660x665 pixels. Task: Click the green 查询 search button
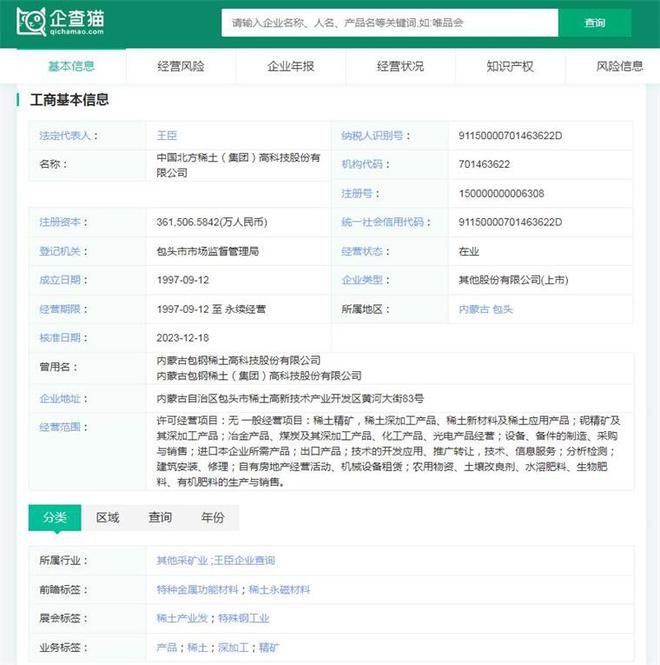(x=595, y=23)
